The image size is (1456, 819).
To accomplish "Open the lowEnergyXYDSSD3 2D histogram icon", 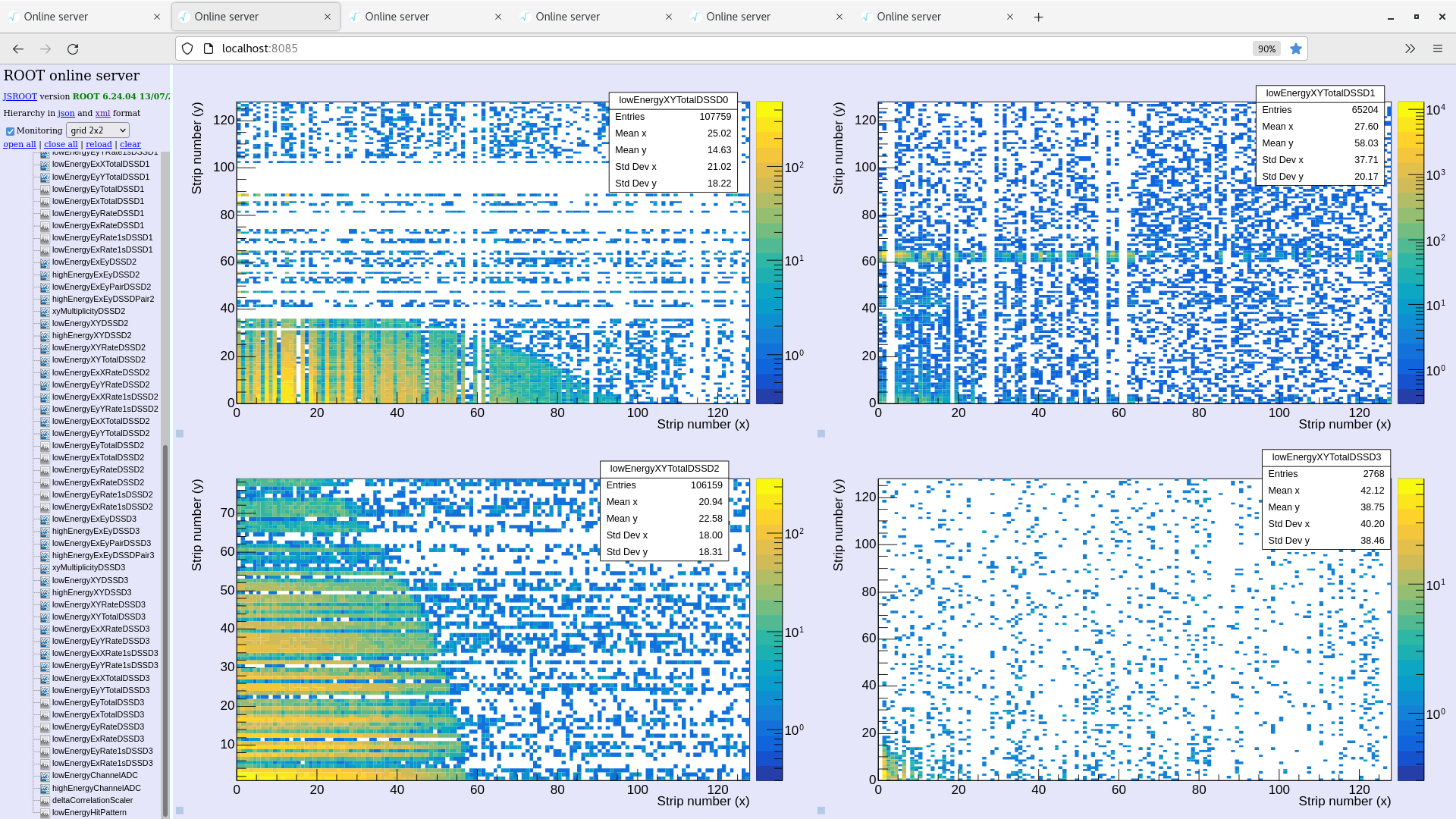I will tap(44, 580).
